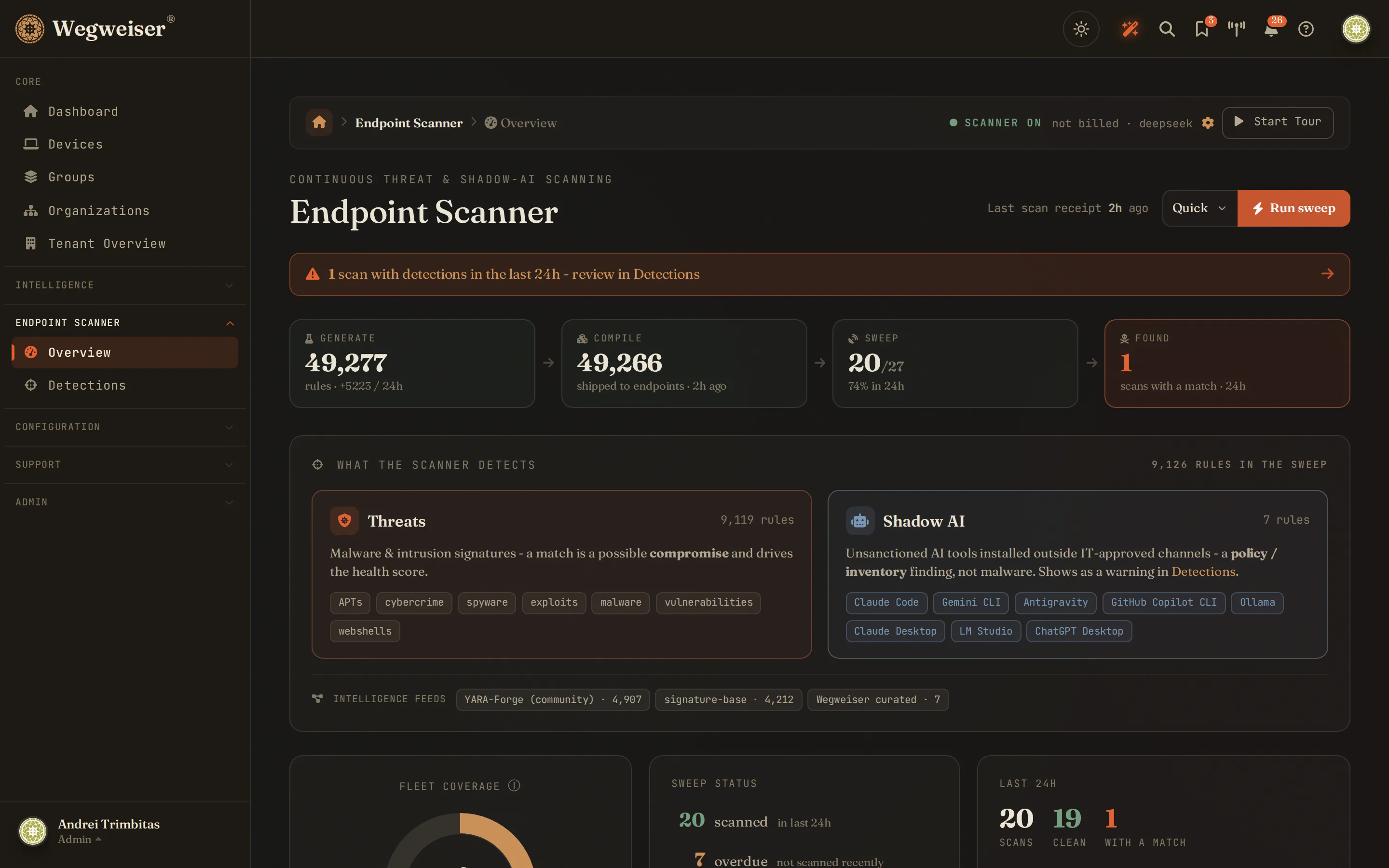Expand the Support section
Image resolution: width=1389 pixels, height=868 pixels.
point(124,464)
